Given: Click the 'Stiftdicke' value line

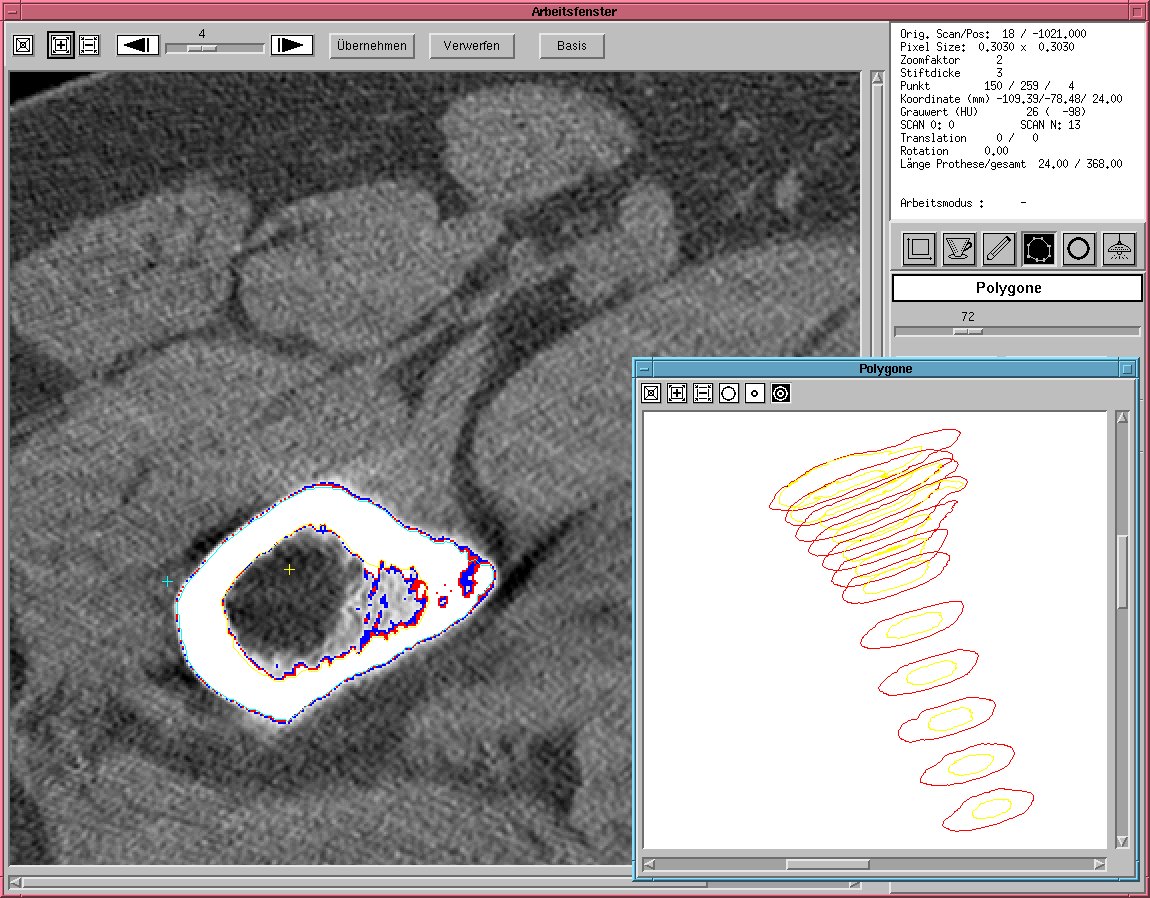Looking at the screenshot, I should (951, 73).
